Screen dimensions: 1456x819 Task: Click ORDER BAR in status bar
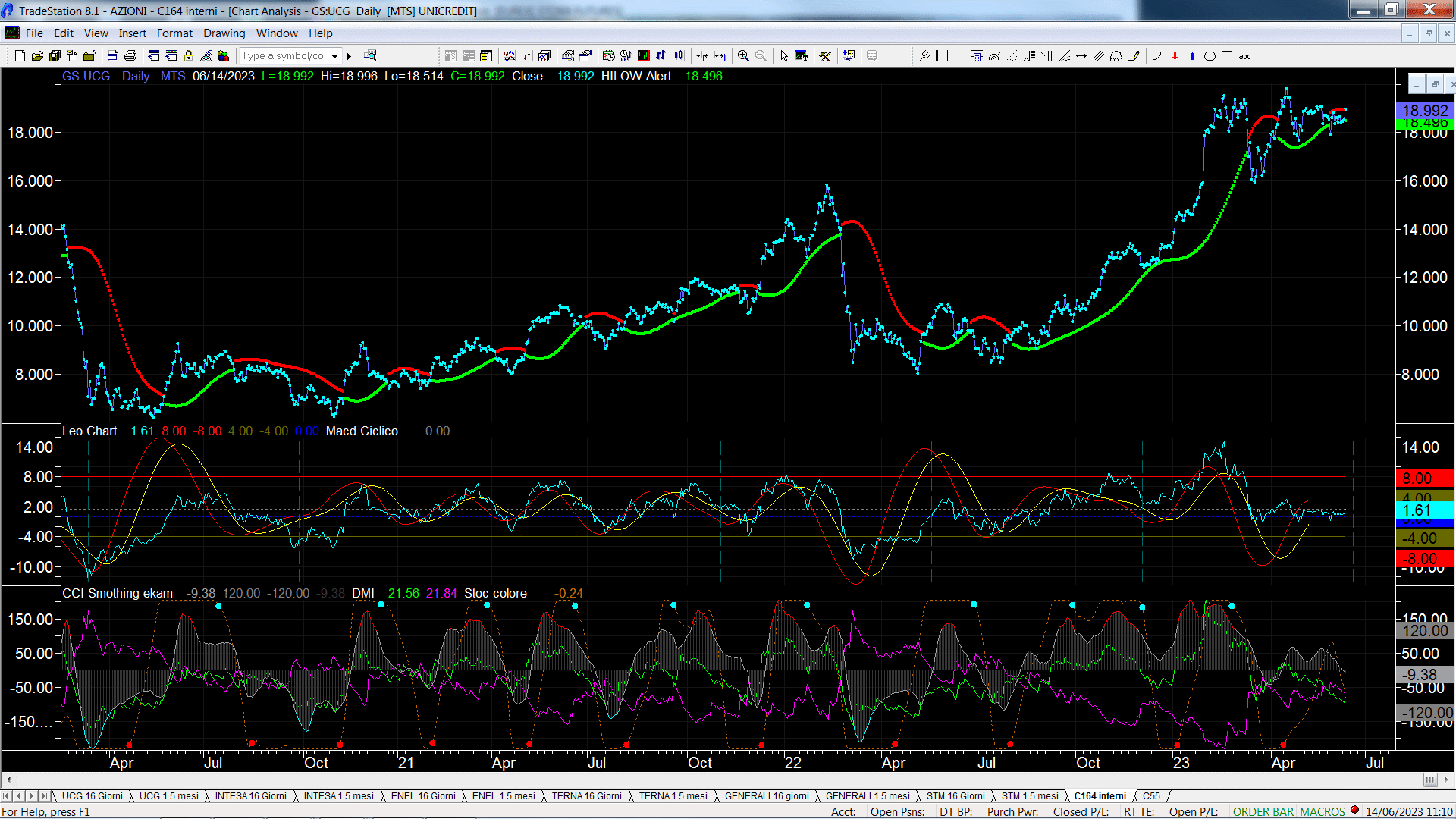[x=1263, y=812]
